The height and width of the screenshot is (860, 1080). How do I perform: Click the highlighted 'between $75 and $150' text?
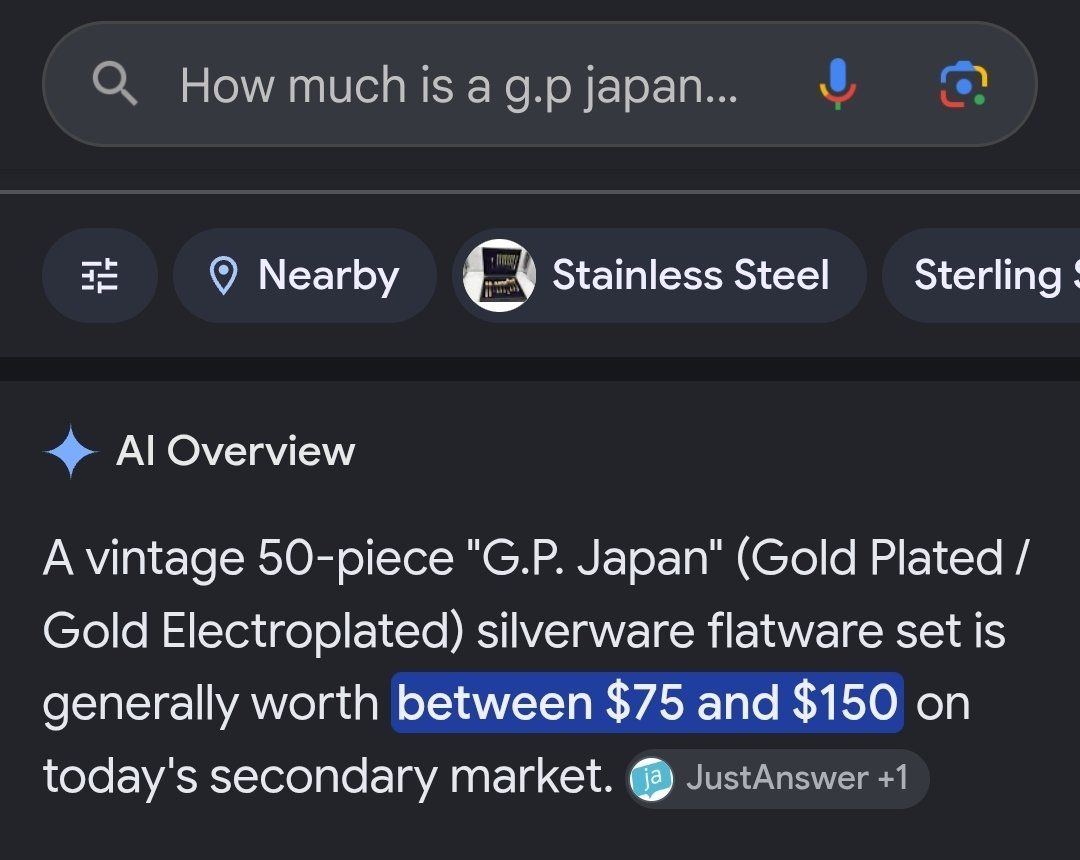pyautogui.click(x=647, y=703)
